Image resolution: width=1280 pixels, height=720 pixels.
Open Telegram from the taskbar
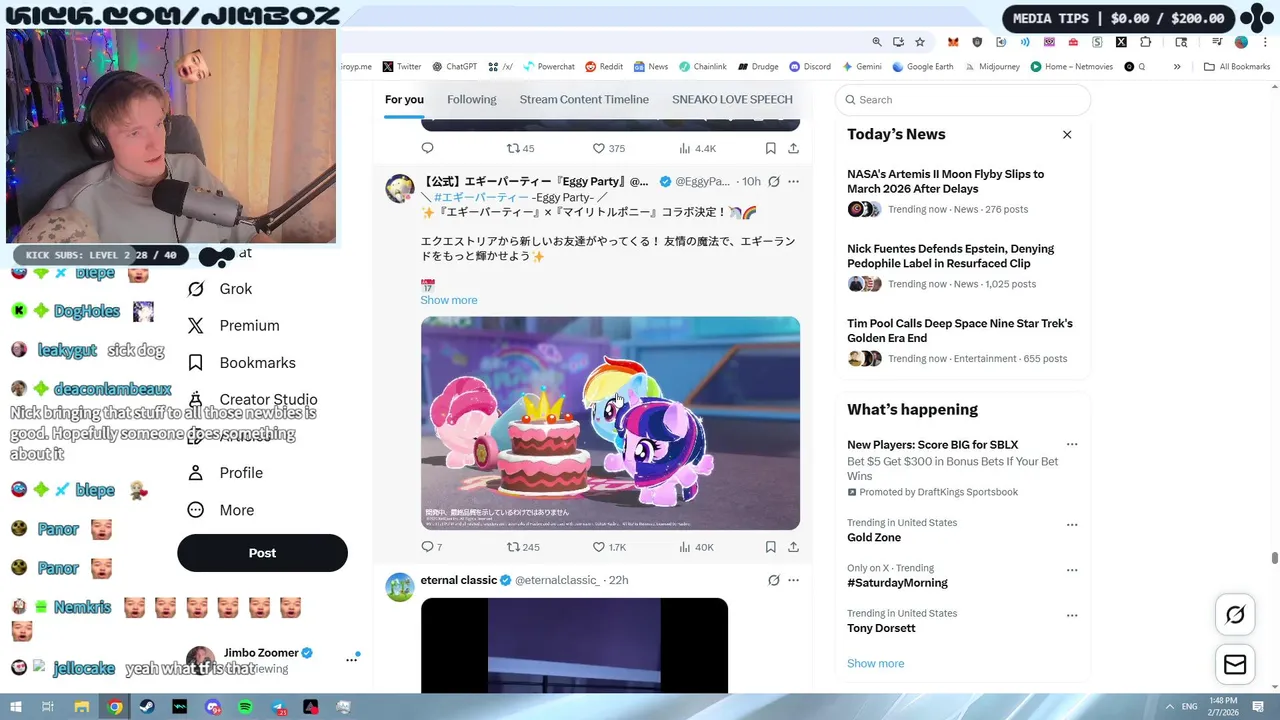coord(278,707)
